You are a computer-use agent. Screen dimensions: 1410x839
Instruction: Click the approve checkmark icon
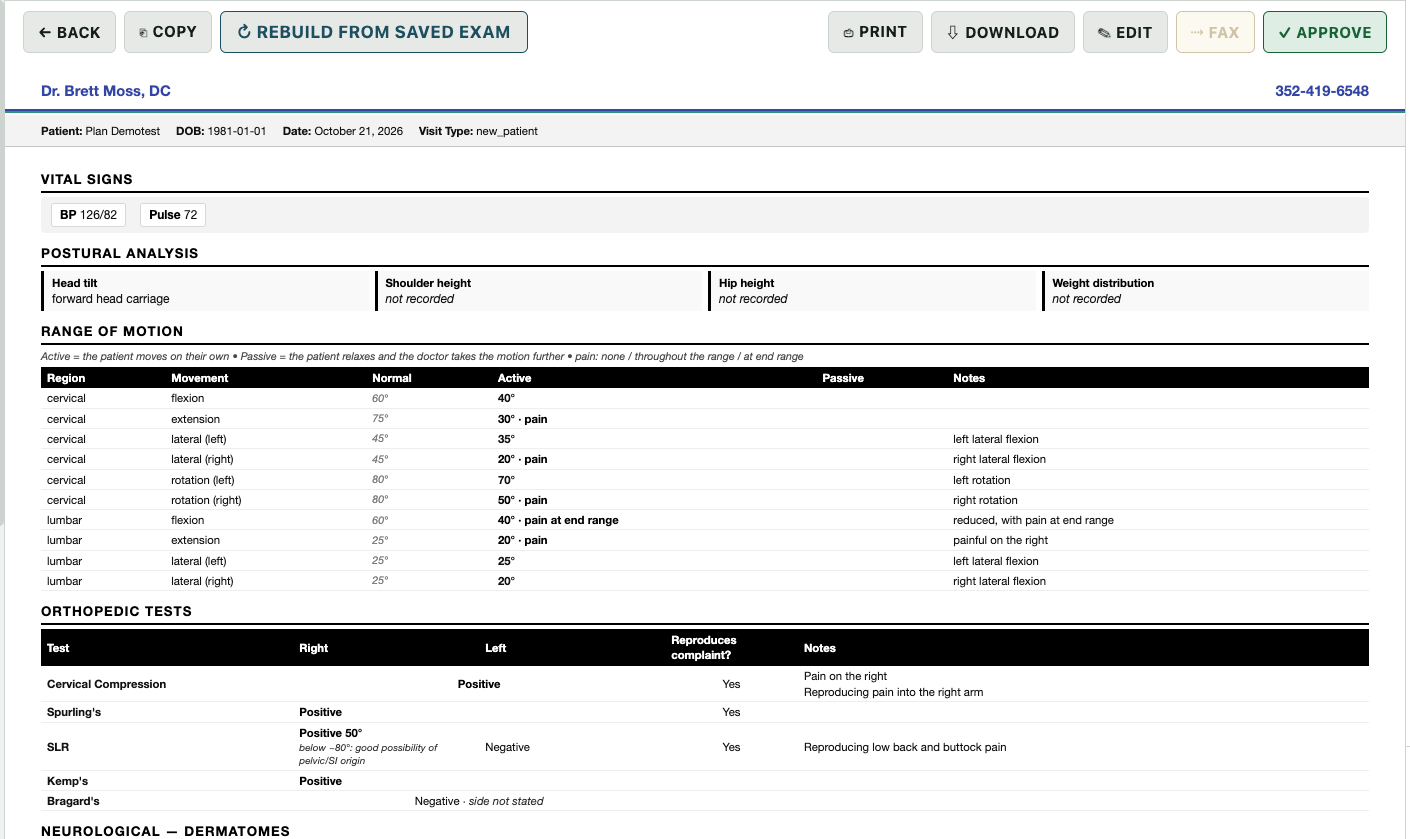(x=1284, y=33)
